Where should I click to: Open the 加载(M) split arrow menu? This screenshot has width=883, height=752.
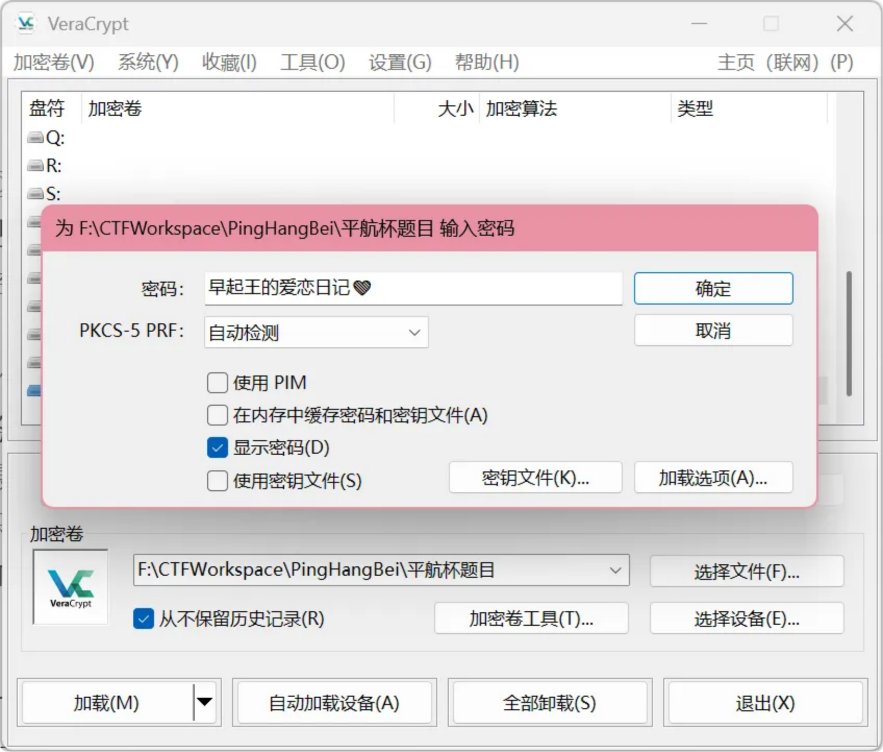(204, 702)
